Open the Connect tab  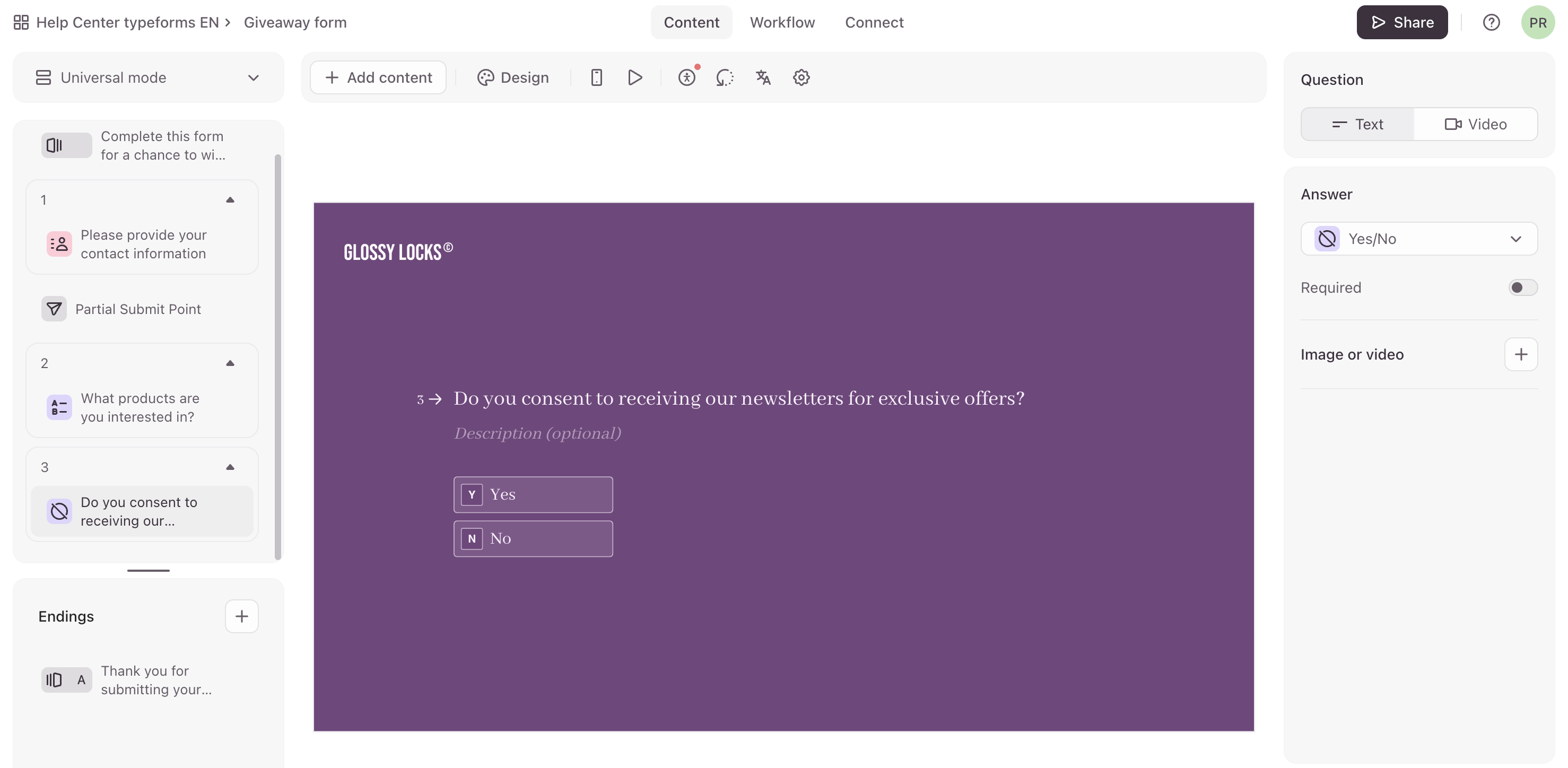[x=874, y=22]
